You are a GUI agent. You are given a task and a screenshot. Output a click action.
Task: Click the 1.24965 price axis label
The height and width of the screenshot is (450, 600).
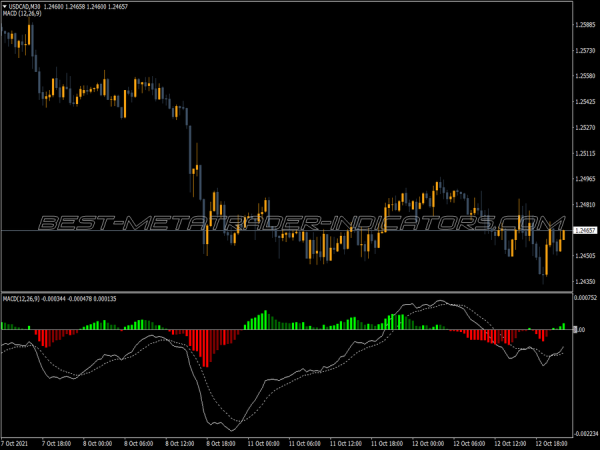click(585, 179)
